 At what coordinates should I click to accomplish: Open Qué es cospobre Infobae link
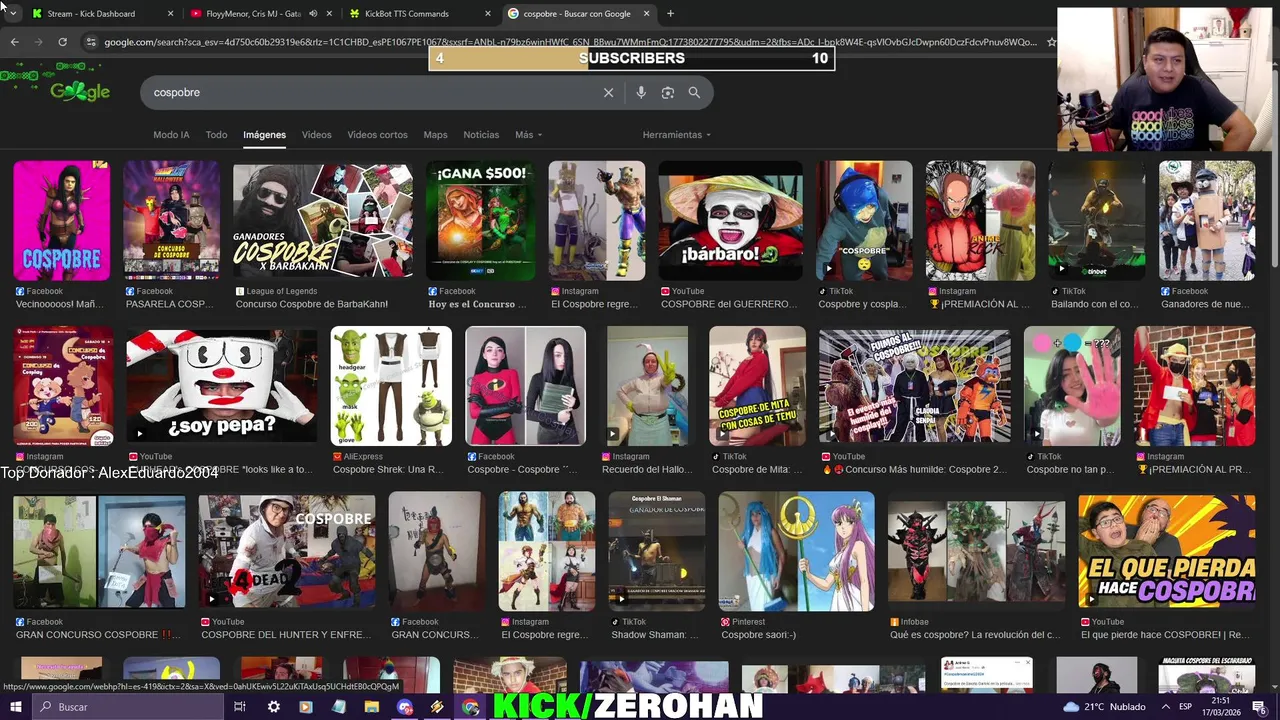click(975, 635)
